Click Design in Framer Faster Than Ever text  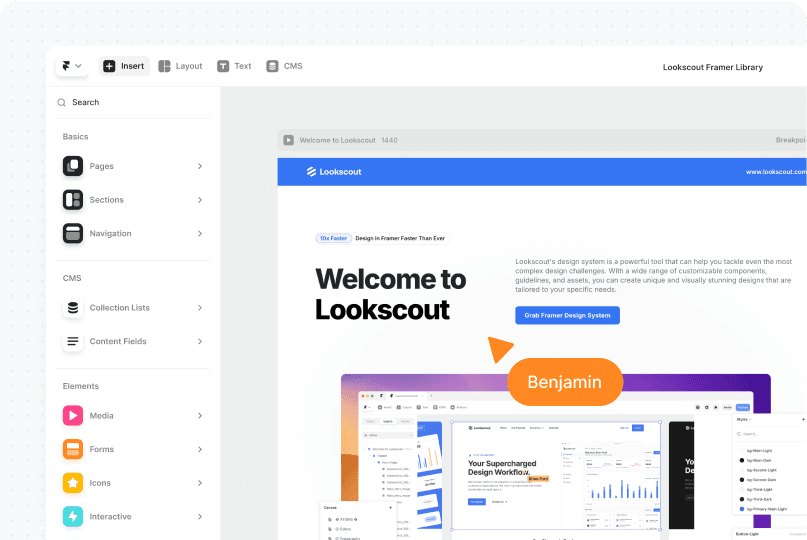coord(400,238)
